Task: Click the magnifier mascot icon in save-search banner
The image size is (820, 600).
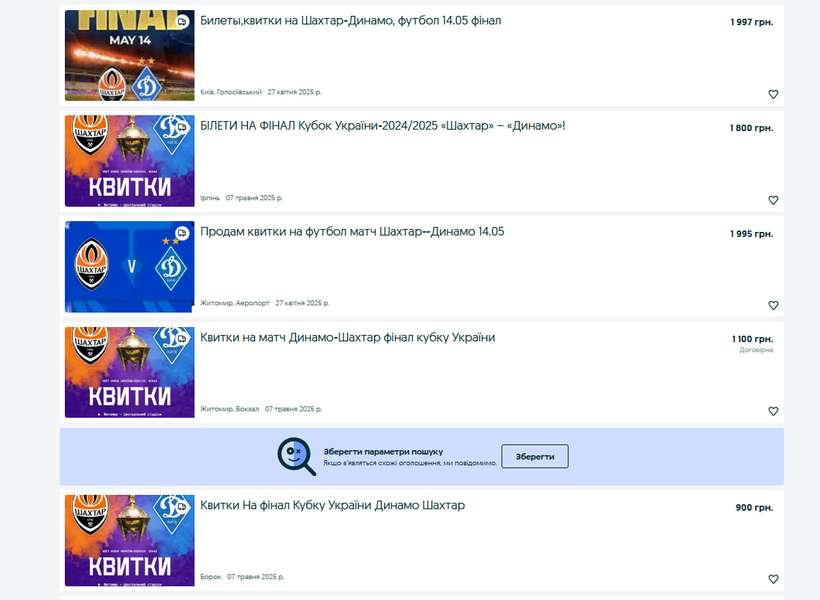Action: click(296, 456)
